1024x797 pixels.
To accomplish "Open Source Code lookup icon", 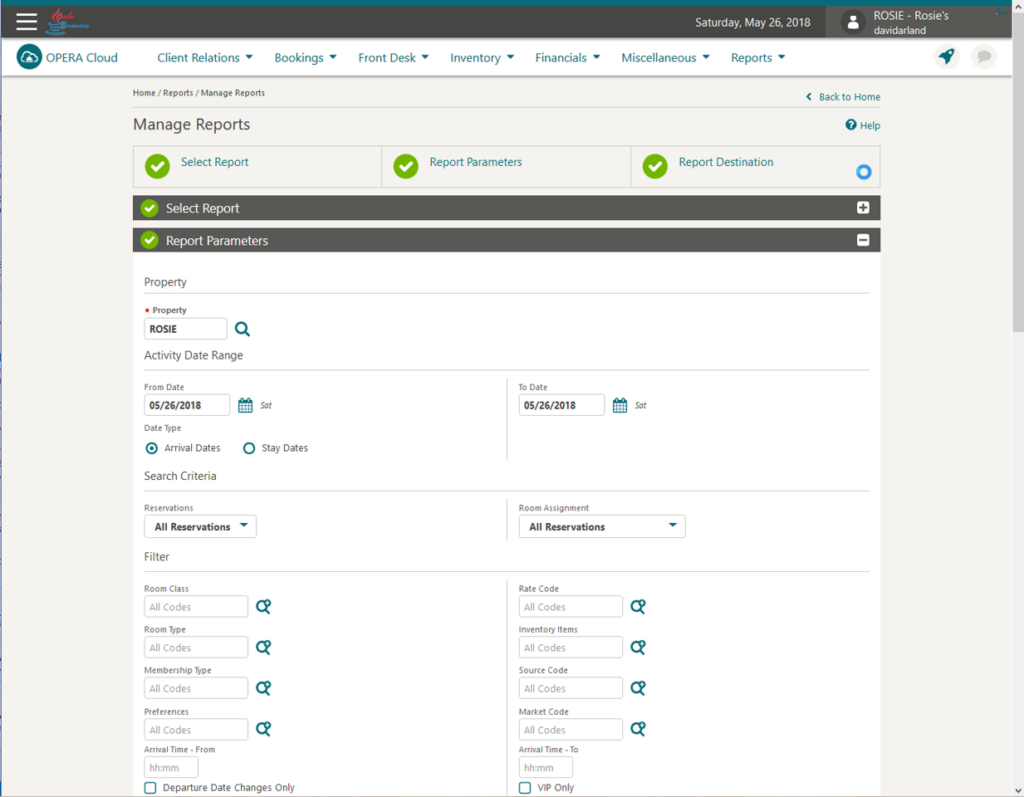I will click(638, 688).
